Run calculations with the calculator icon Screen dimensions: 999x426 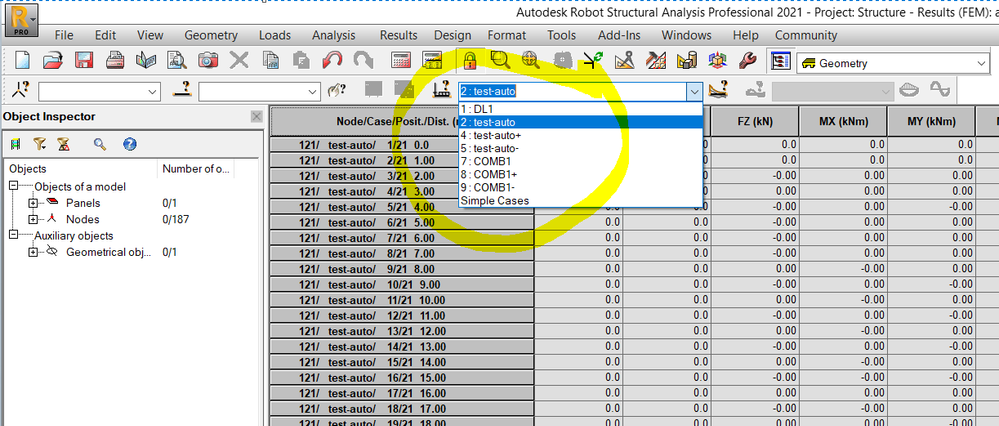pyautogui.click(x=401, y=61)
